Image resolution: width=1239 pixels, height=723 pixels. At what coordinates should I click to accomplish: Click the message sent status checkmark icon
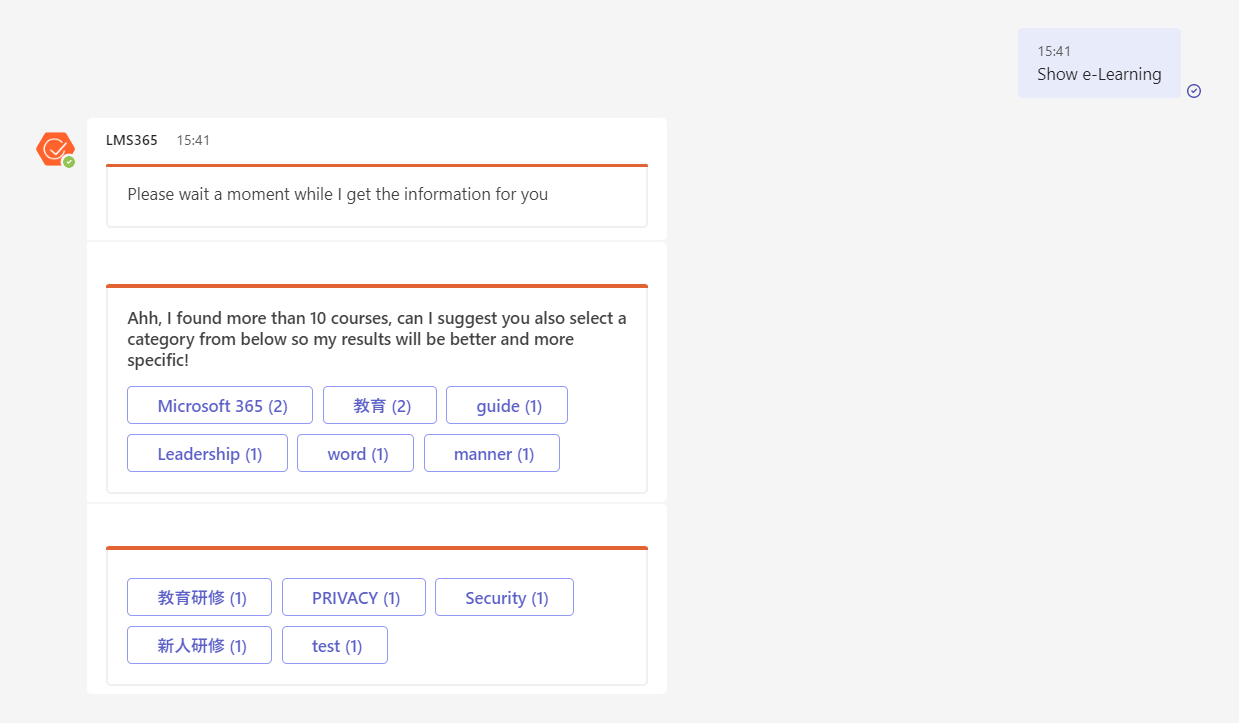[1194, 91]
